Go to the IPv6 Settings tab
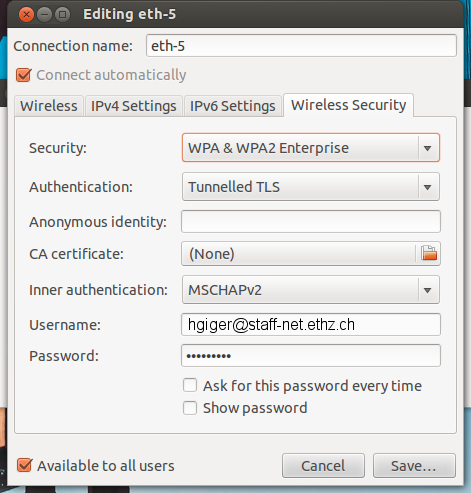The height and width of the screenshot is (493, 471). (x=233, y=106)
